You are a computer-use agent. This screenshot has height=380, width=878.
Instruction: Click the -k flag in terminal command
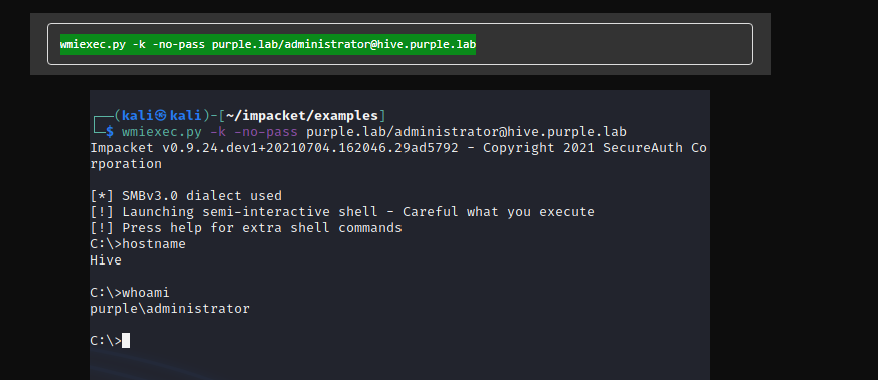218,132
